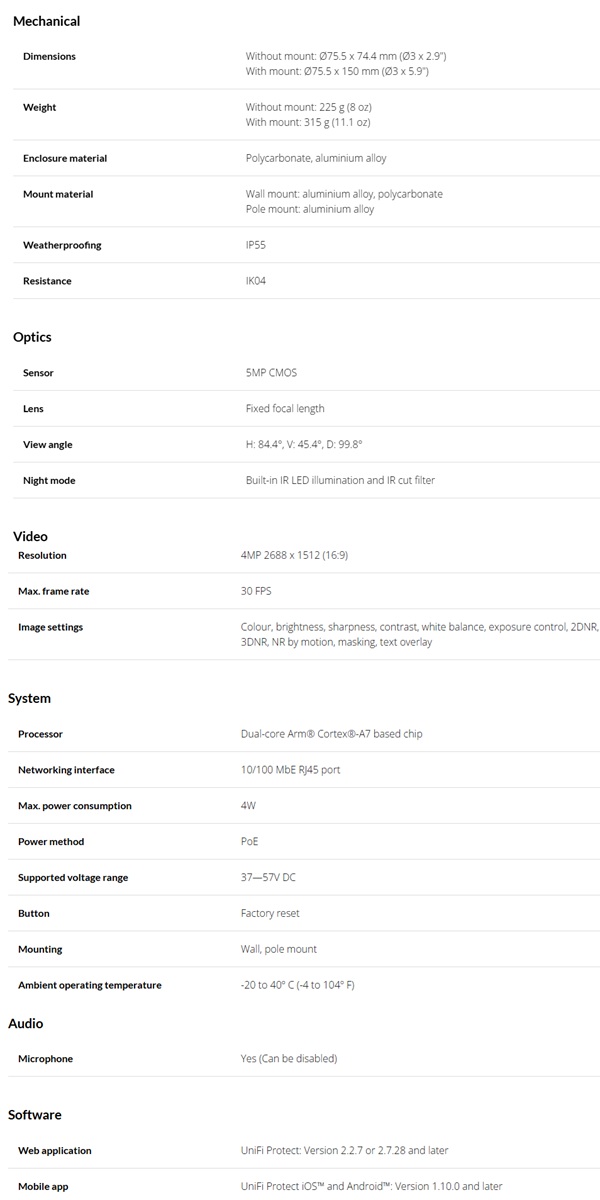Click the Web application version text
Screen dimensions: 600x1200
[x=352, y=1151]
